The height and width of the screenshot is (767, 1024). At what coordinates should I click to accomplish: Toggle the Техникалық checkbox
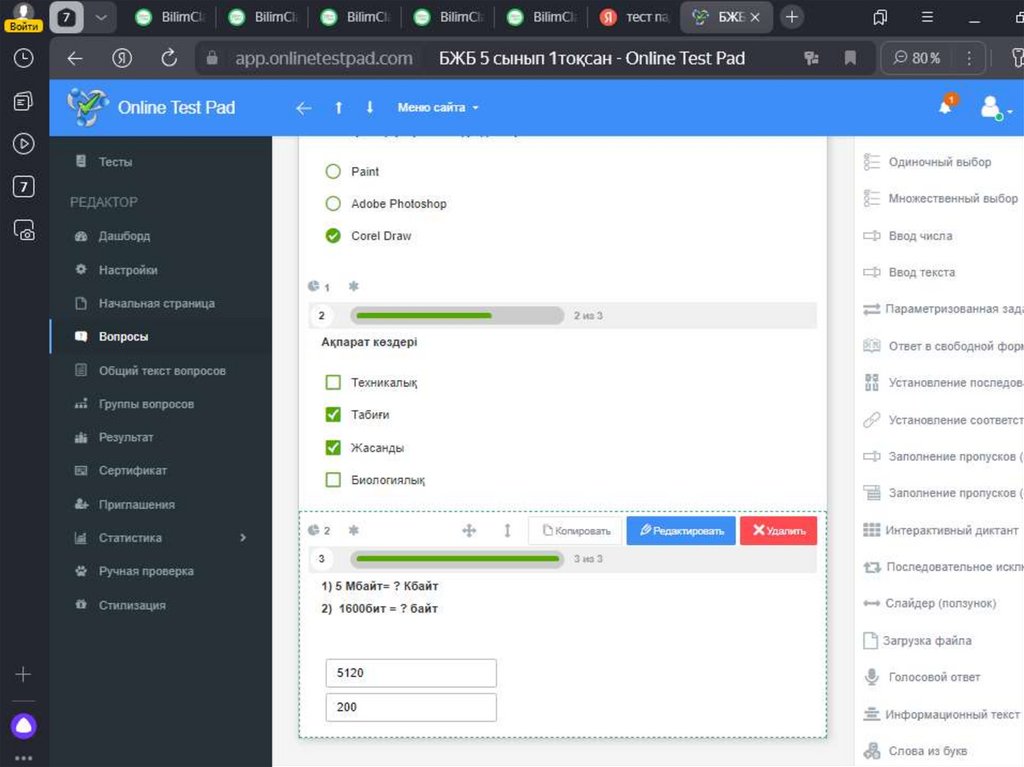pyautogui.click(x=333, y=382)
